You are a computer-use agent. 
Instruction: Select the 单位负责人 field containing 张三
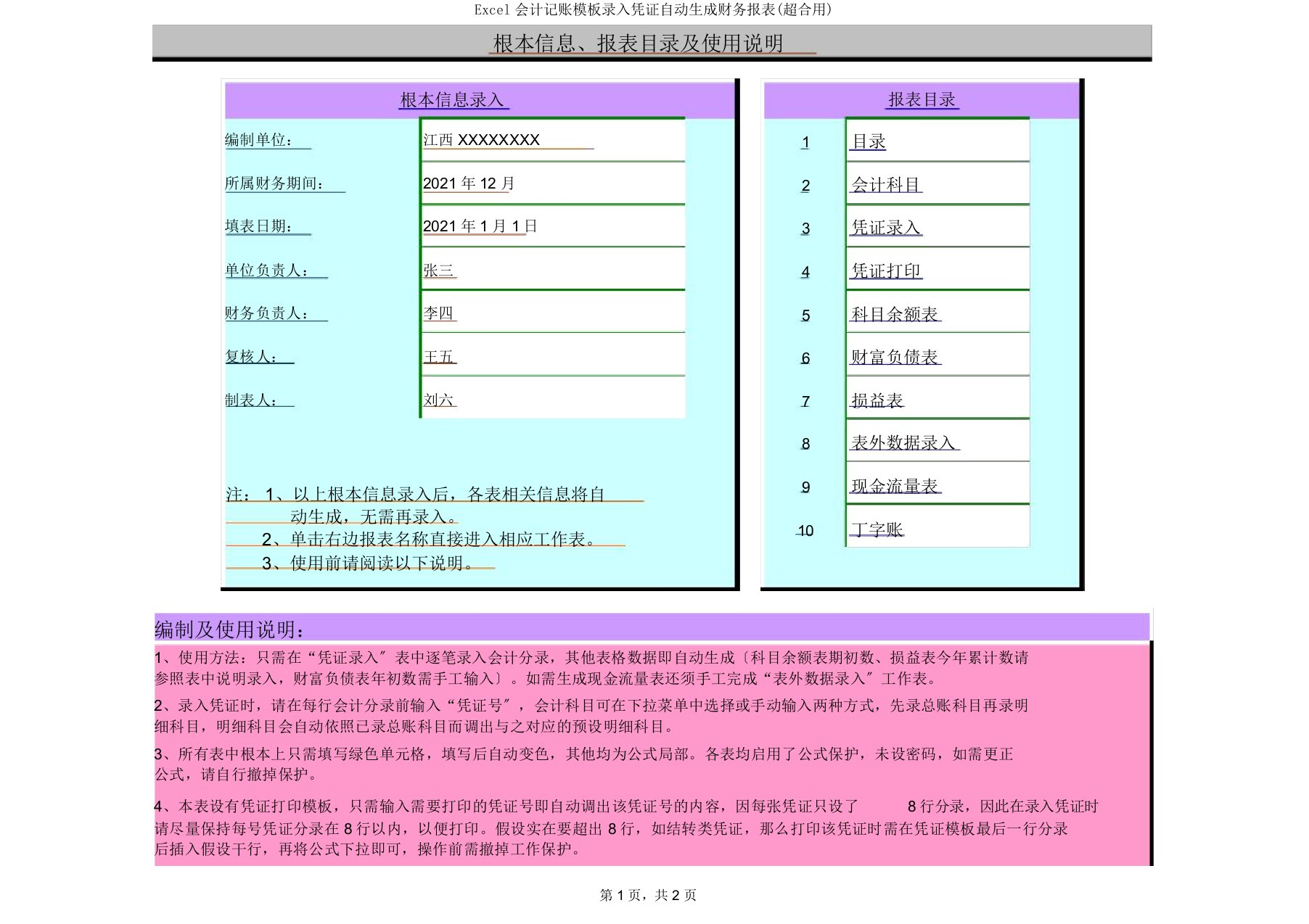click(x=553, y=269)
